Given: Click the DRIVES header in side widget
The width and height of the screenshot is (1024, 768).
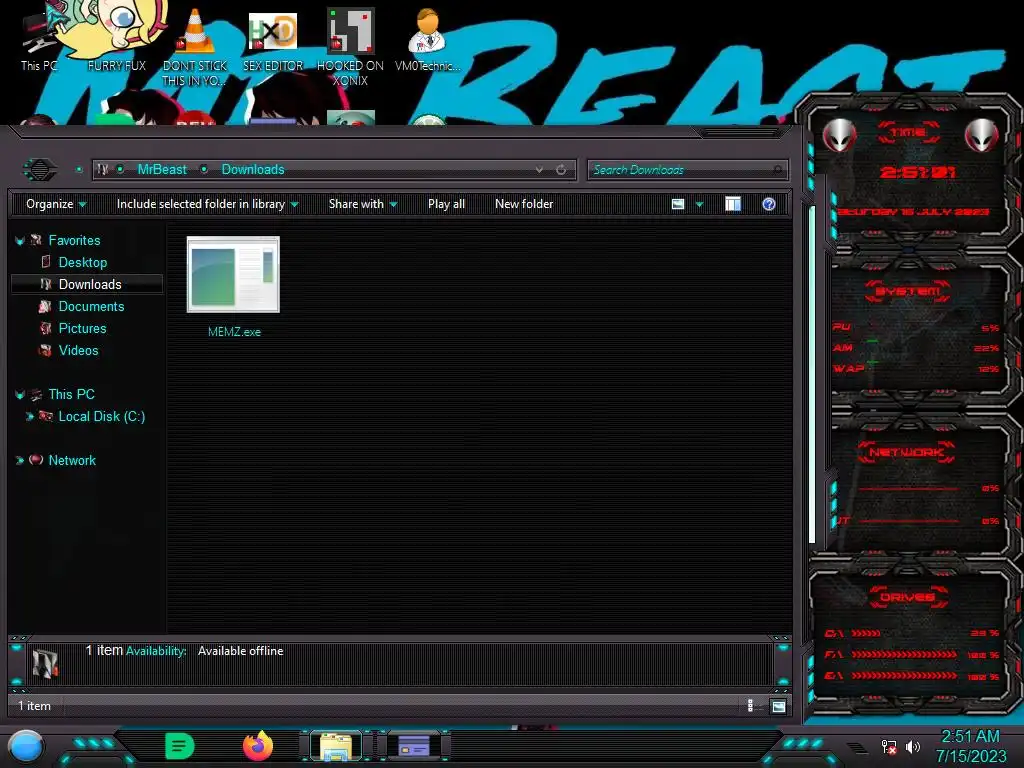Looking at the screenshot, I should [907, 597].
